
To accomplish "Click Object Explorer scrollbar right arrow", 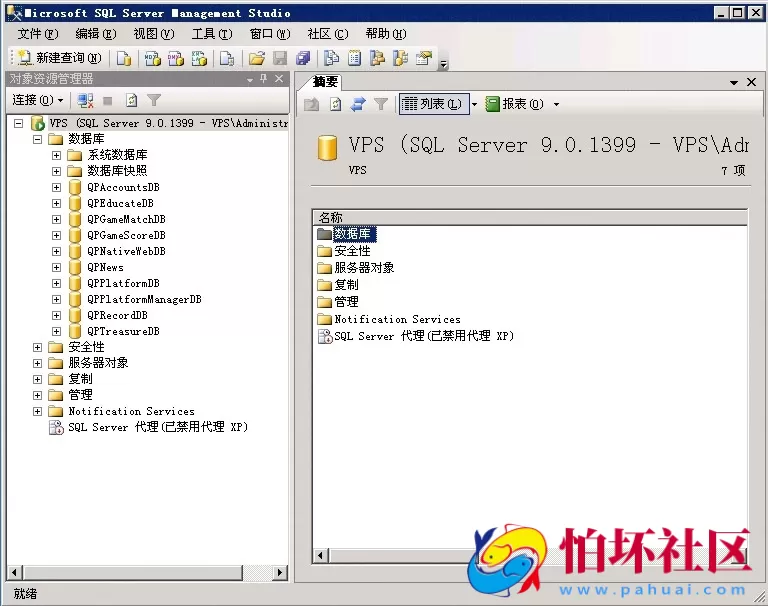I will point(280,572).
